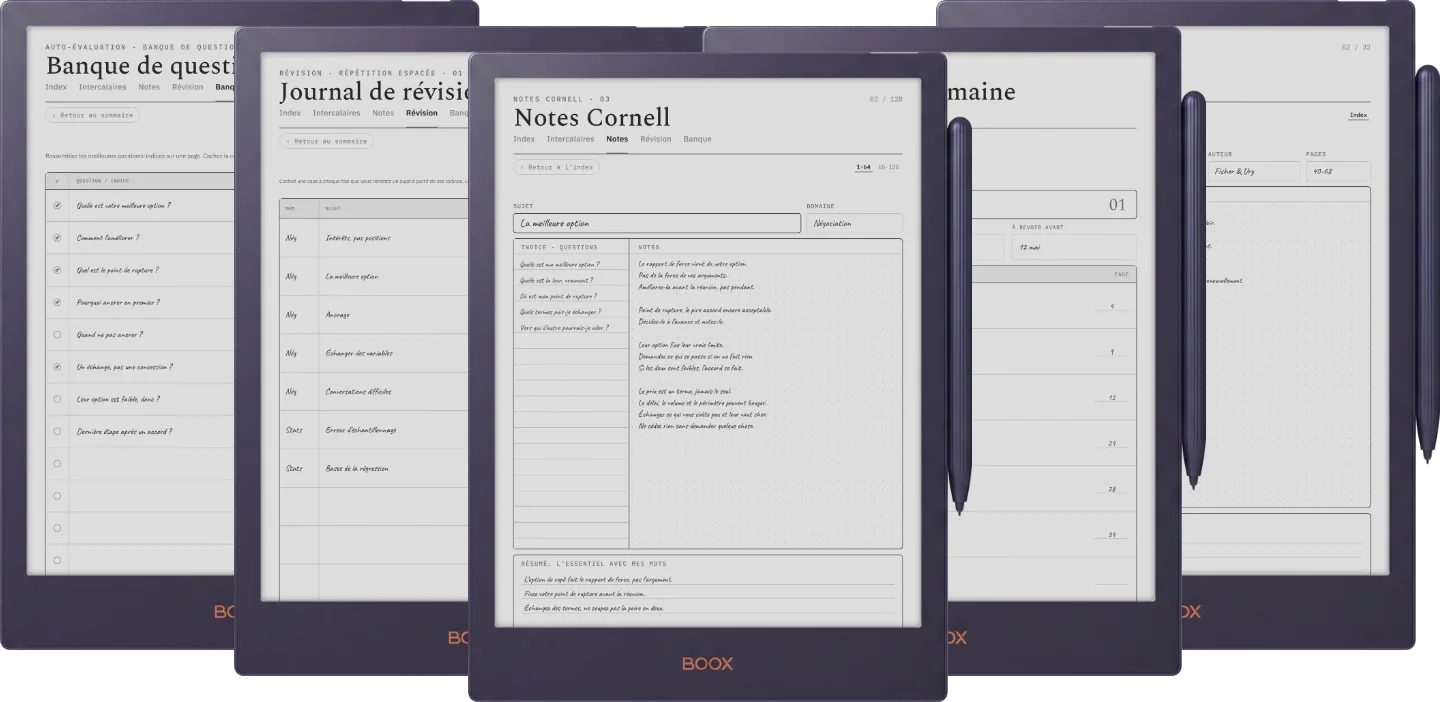This screenshot has width=1440, height=702.
Task: Click the BOOX logo on the front tablet
Action: pos(708,664)
